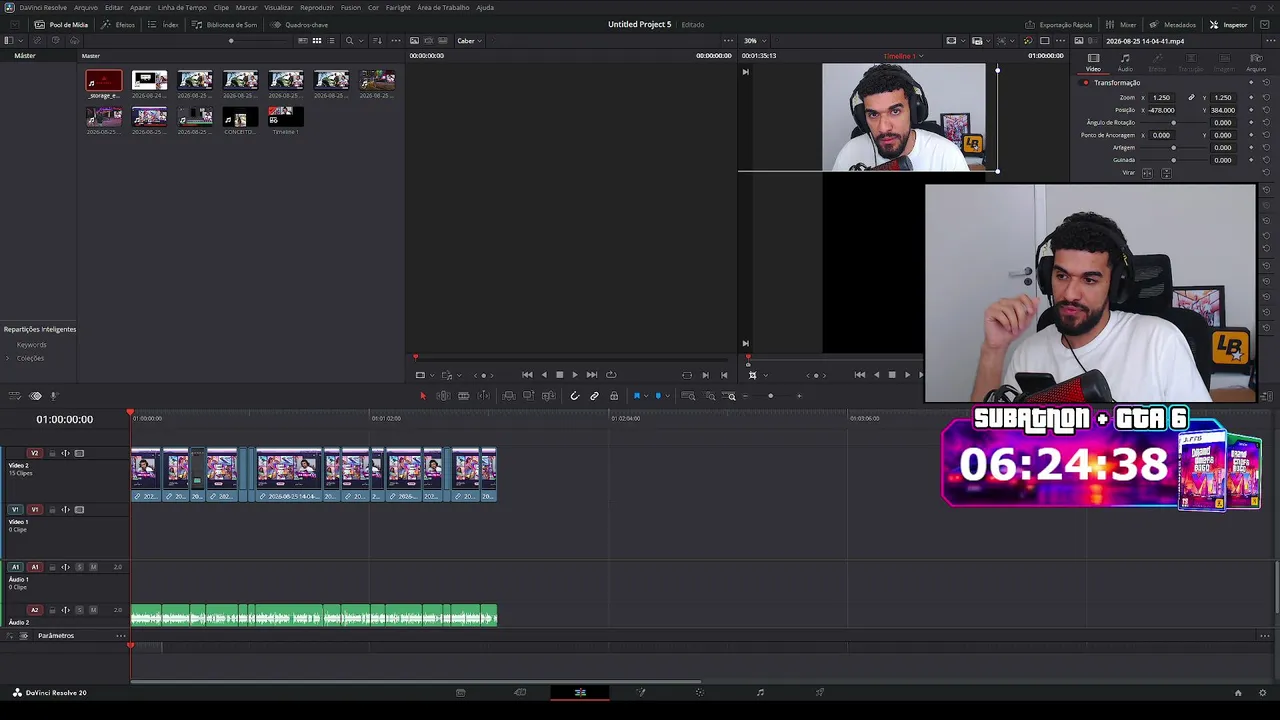Switch to the inspector Arquivo tab
Viewport: 1280px width, 720px height.
pos(1256,63)
